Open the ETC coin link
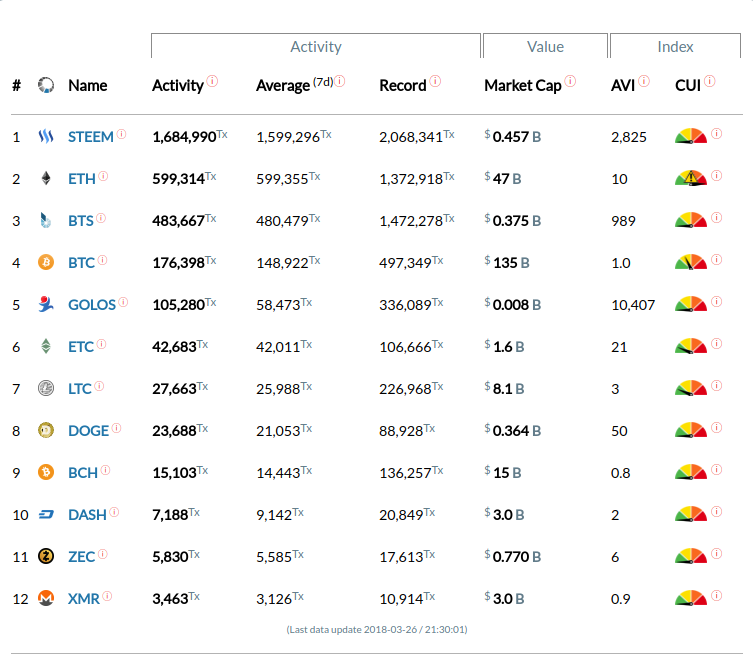Image resolution: width=753 pixels, height=672 pixels. pyautogui.click(x=81, y=347)
